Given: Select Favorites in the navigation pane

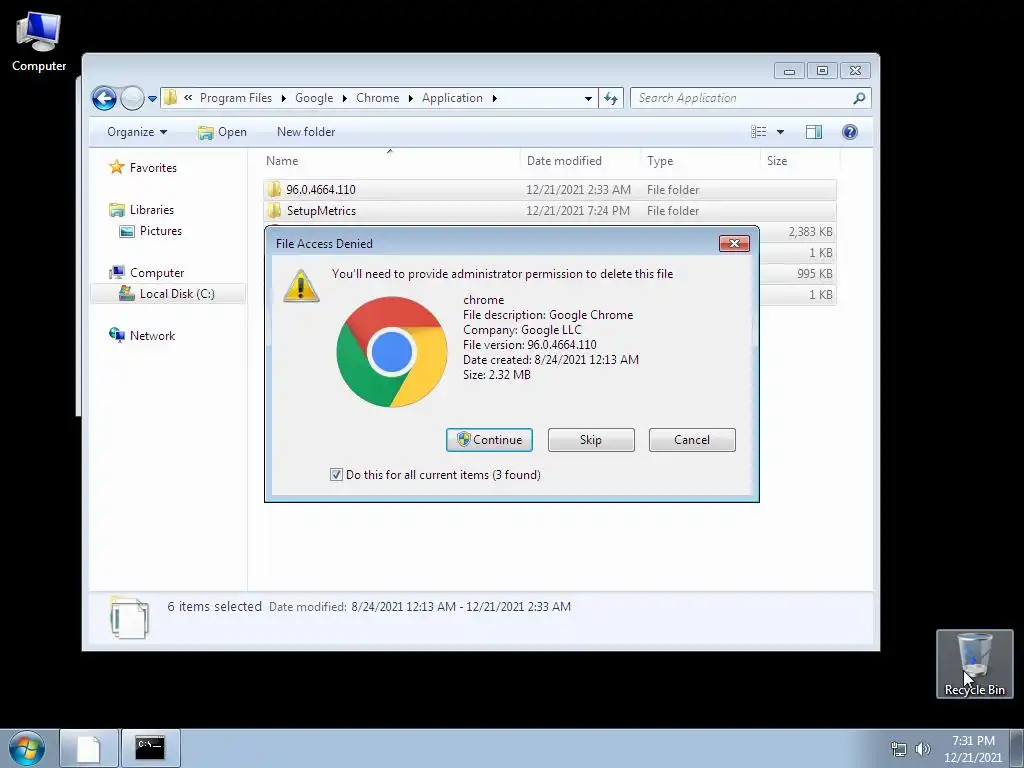Looking at the screenshot, I should (x=143, y=168).
